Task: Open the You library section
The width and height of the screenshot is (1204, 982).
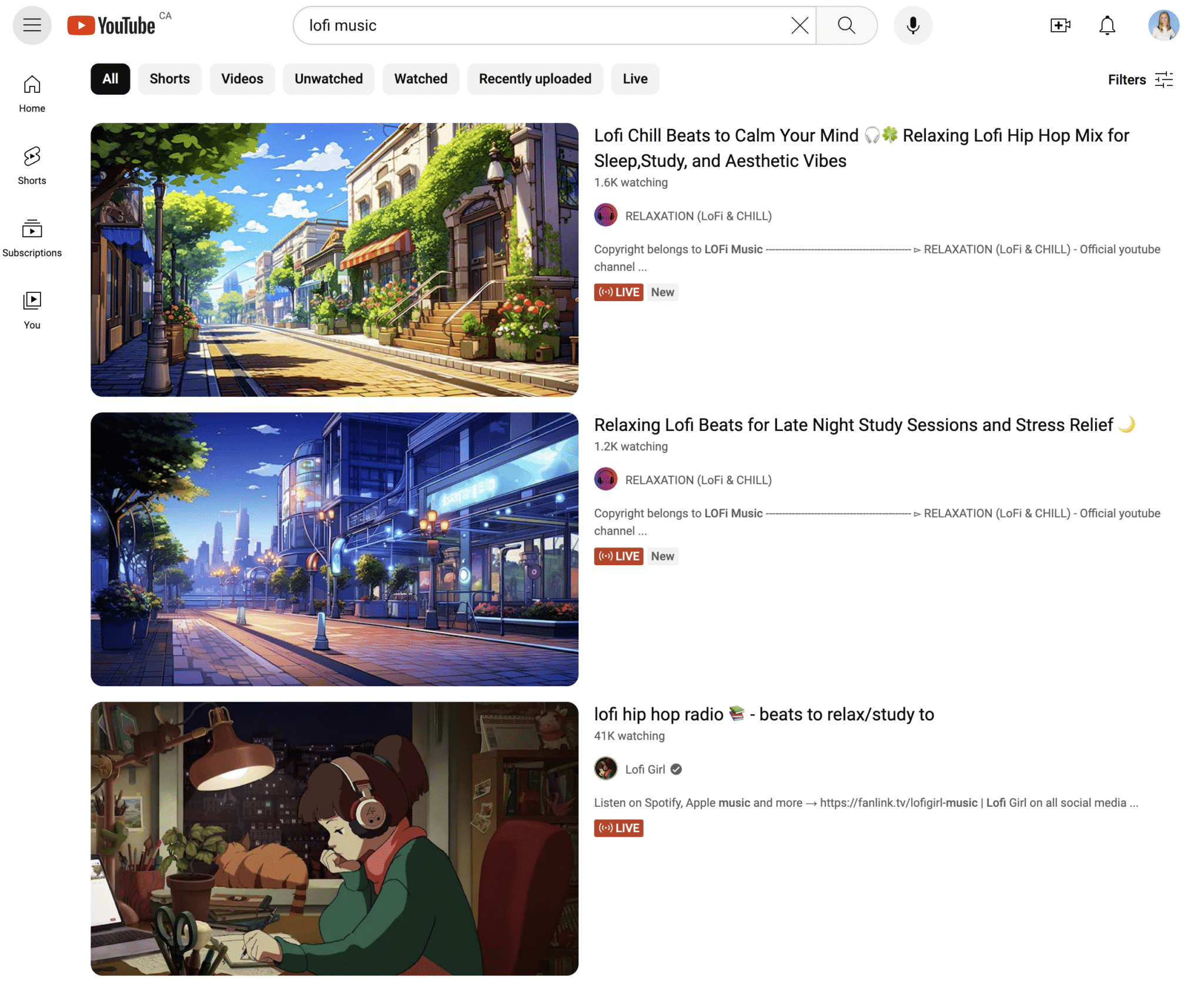Action: pyautogui.click(x=32, y=310)
